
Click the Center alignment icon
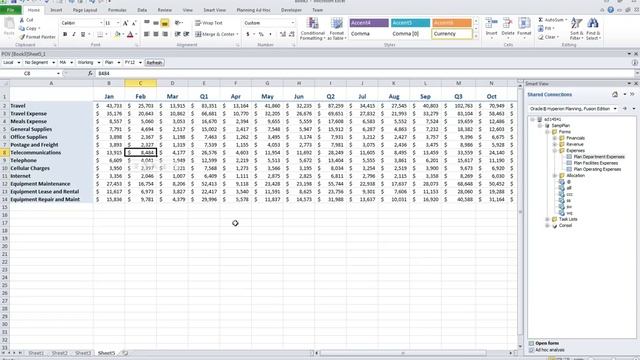coord(156,34)
